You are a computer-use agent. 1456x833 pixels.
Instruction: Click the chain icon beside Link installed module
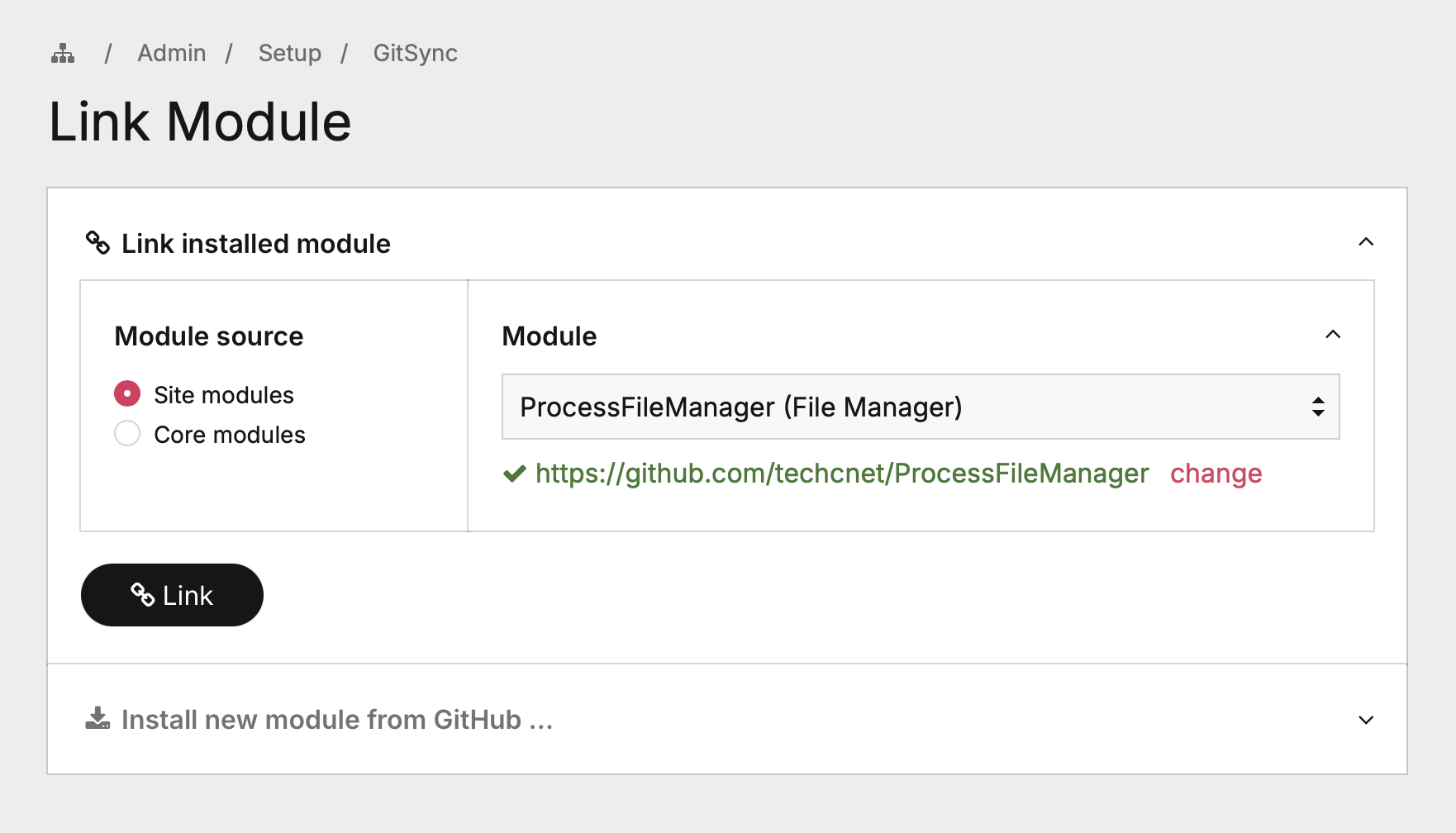pyautogui.click(x=98, y=243)
